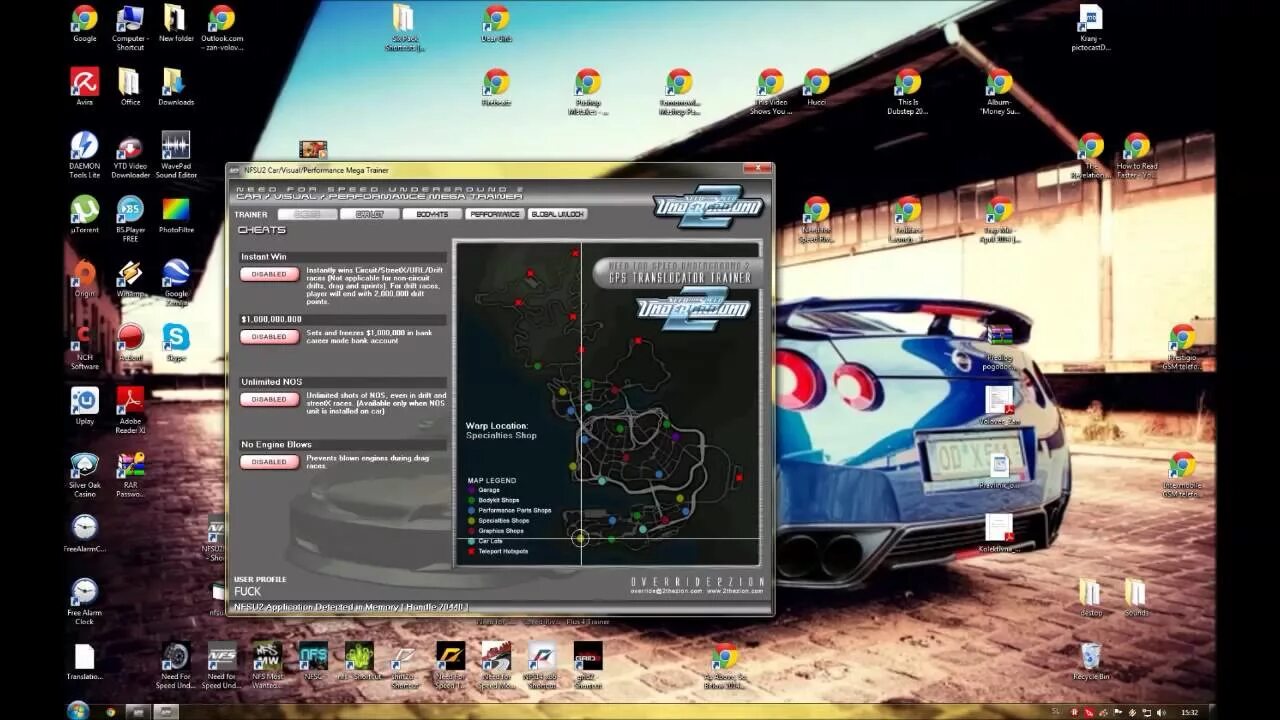Open Skype from desktop

pyautogui.click(x=176, y=342)
